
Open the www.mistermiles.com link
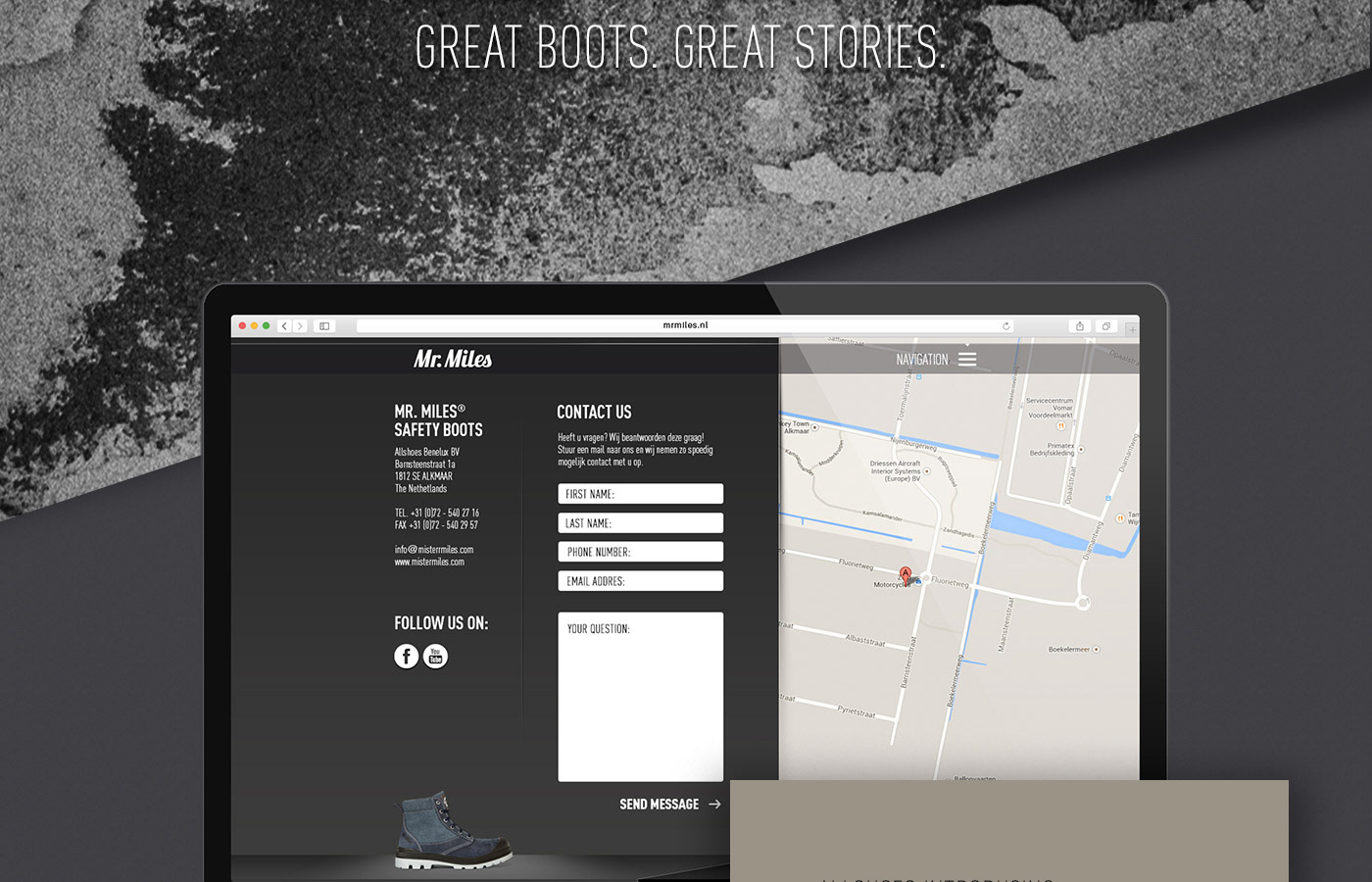(429, 563)
